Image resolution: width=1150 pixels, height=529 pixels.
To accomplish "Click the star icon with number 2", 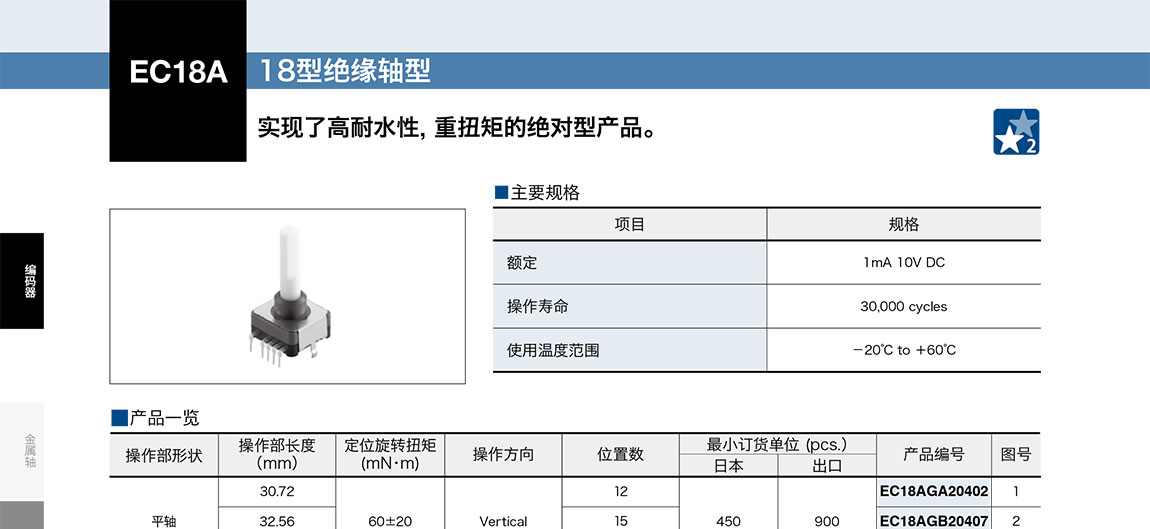I will pyautogui.click(x=1016, y=132).
